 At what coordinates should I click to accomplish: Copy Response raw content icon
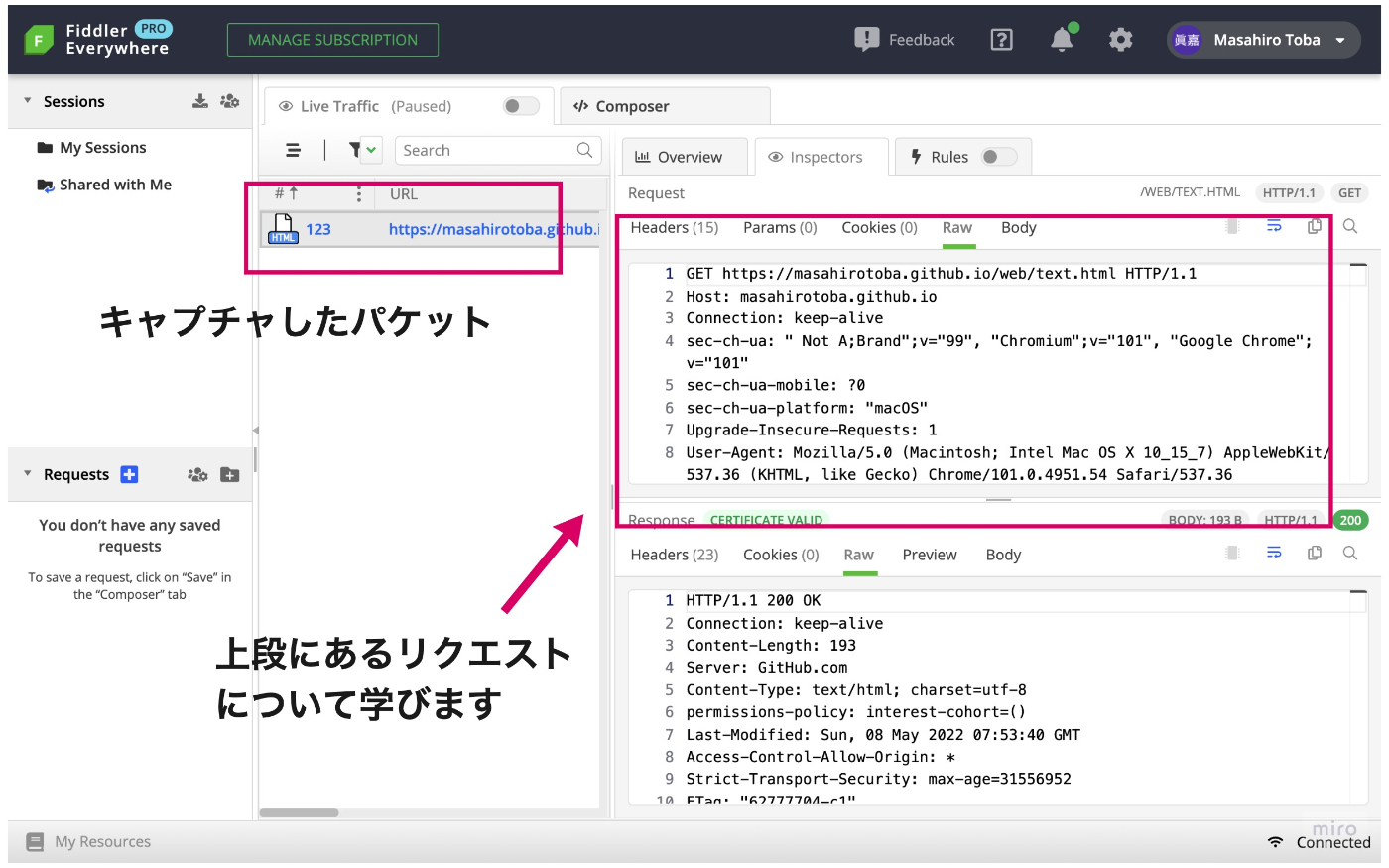pyautogui.click(x=1315, y=553)
